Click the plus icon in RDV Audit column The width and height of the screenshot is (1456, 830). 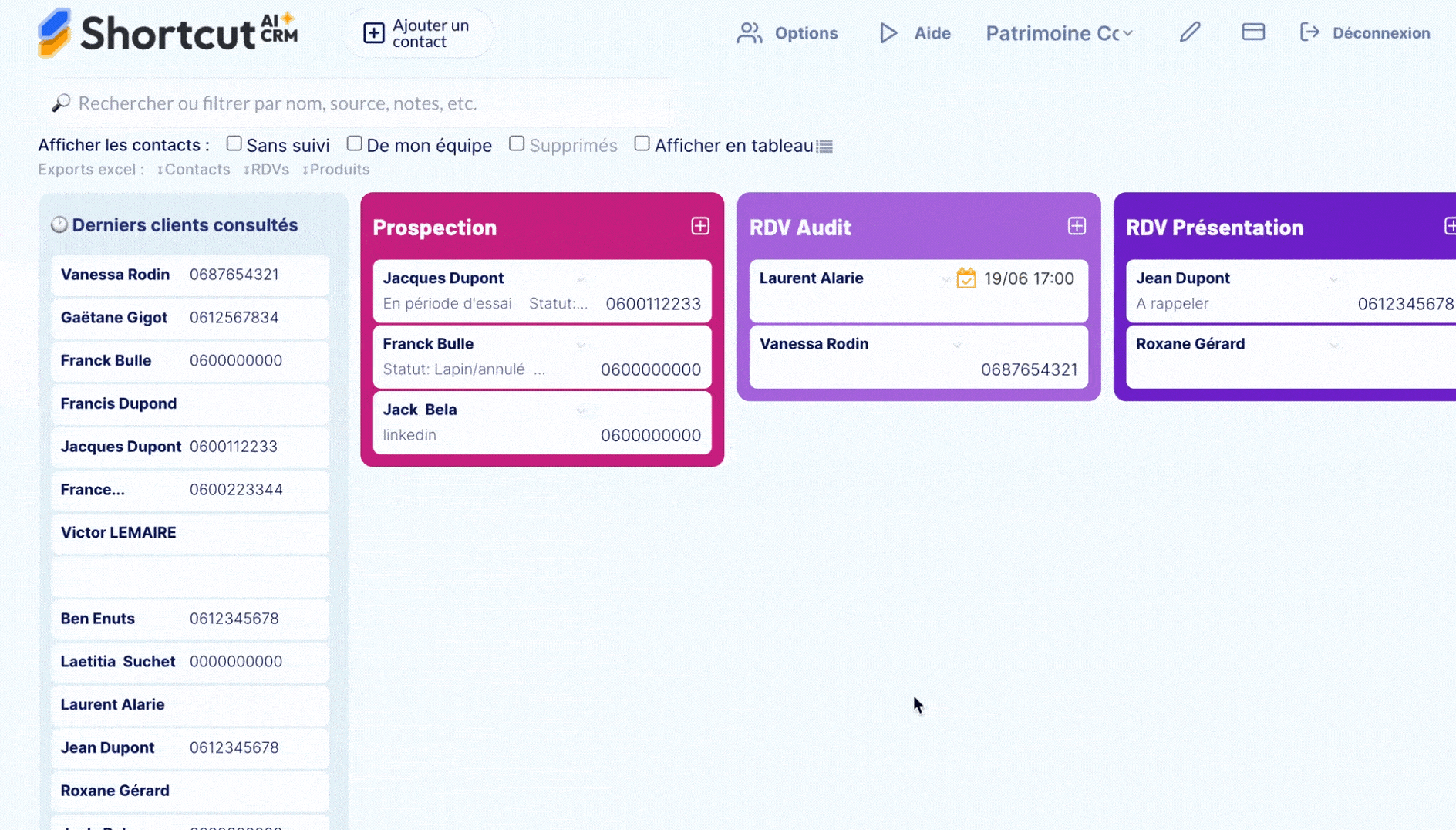pos(1077,226)
